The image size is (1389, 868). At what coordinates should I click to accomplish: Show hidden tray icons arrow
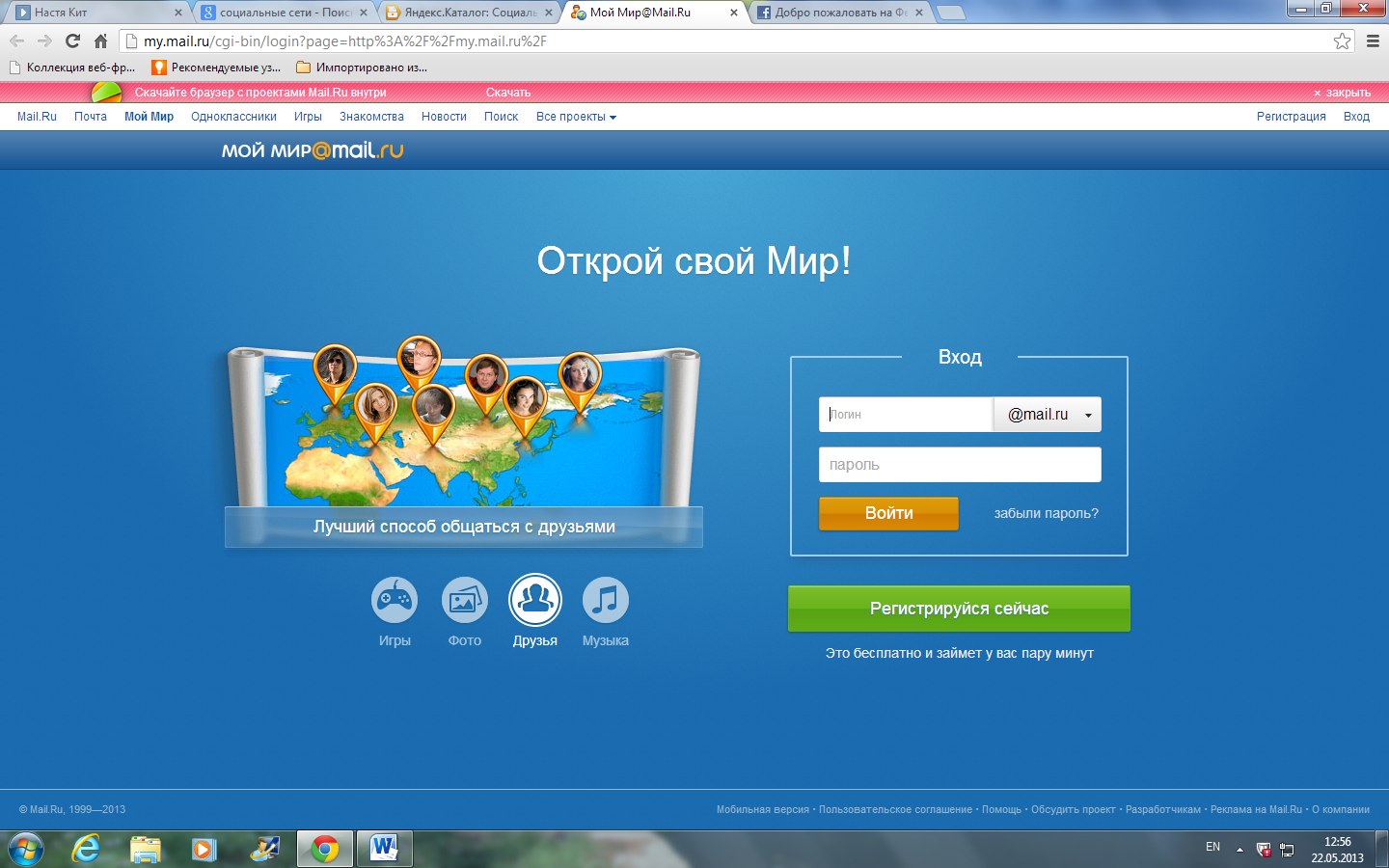click(1239, 850)
